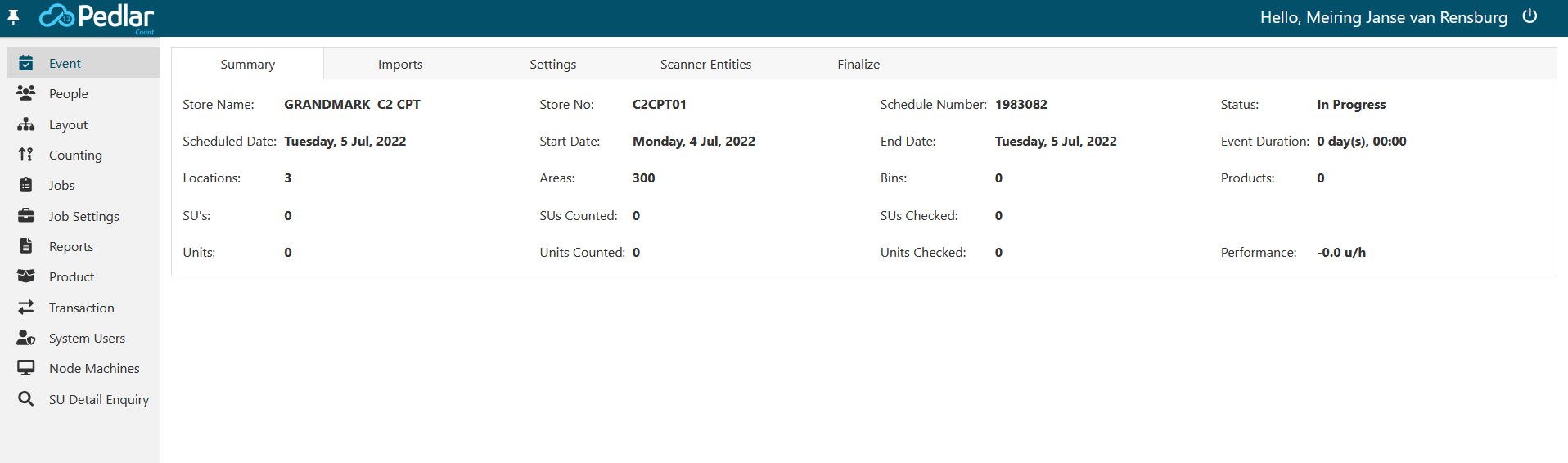Go to the Finalize tab
This screenshot has height=463, width=1568.
pyautogui.click(x=858, y=64)
